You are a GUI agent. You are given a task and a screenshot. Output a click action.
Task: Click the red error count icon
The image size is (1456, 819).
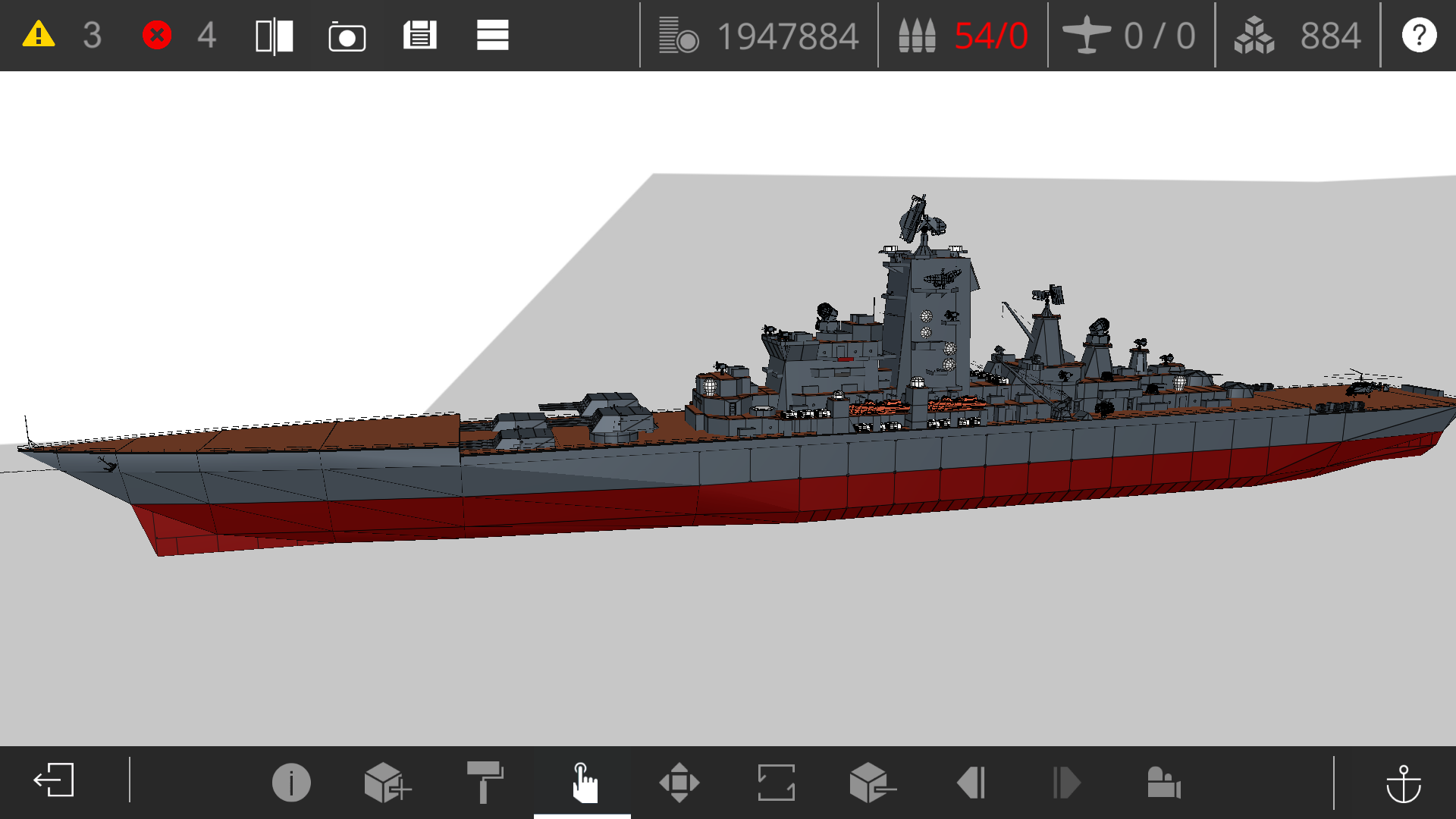pos(157,35)
